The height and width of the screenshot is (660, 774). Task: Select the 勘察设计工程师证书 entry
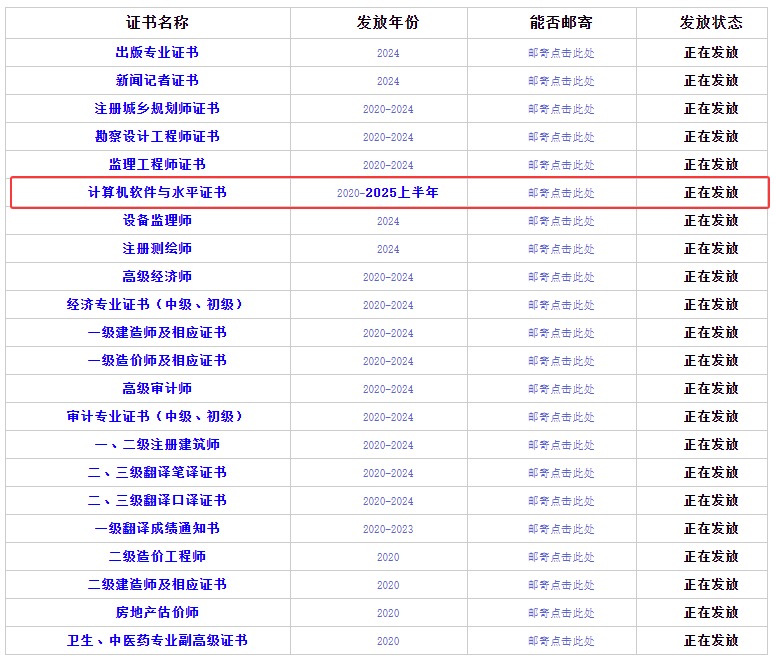[x=157, y=136]
